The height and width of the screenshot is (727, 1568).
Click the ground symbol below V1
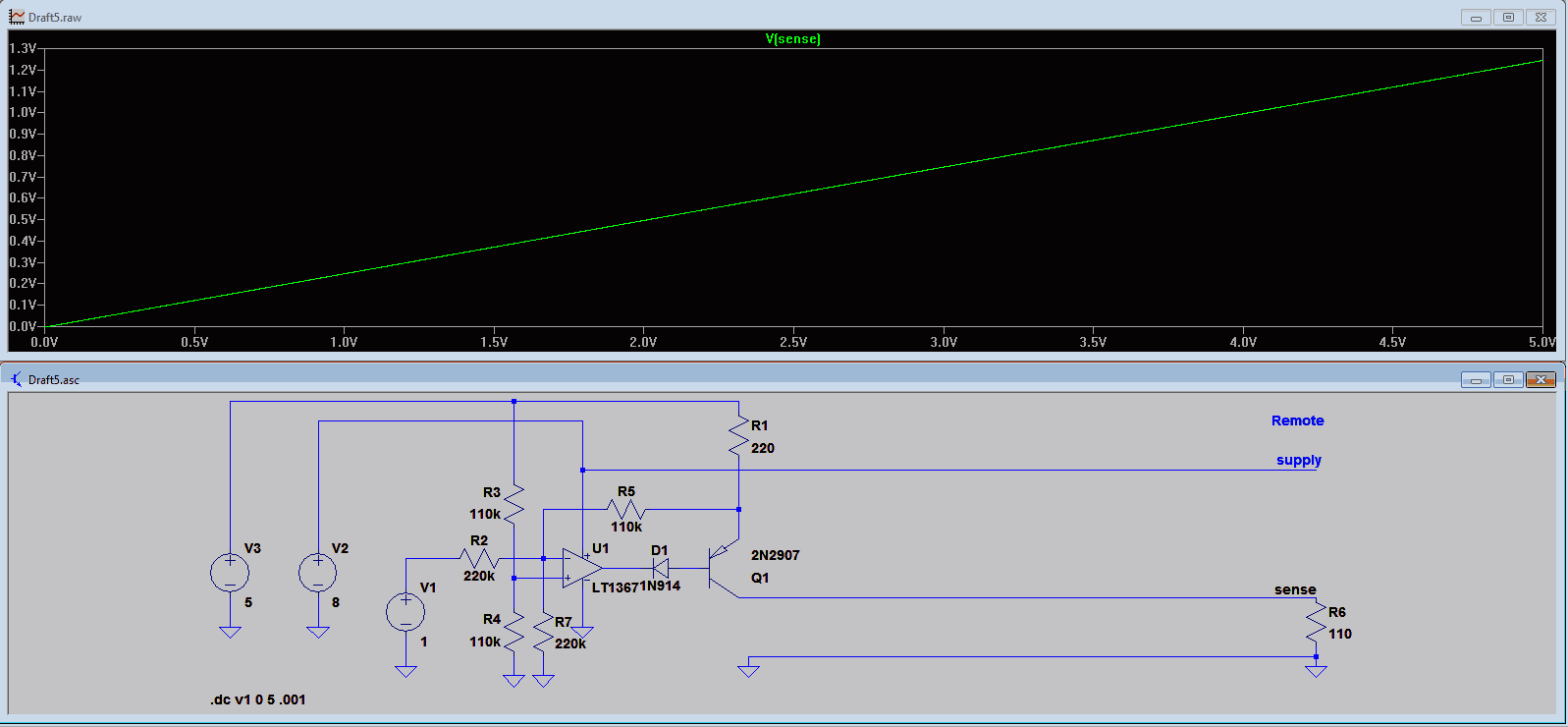pos(406,672)
